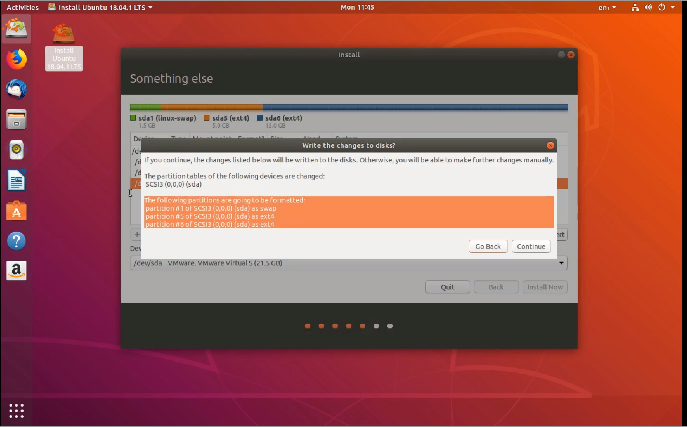
Task: Click the Install Now button
Action: coord(545,287)
